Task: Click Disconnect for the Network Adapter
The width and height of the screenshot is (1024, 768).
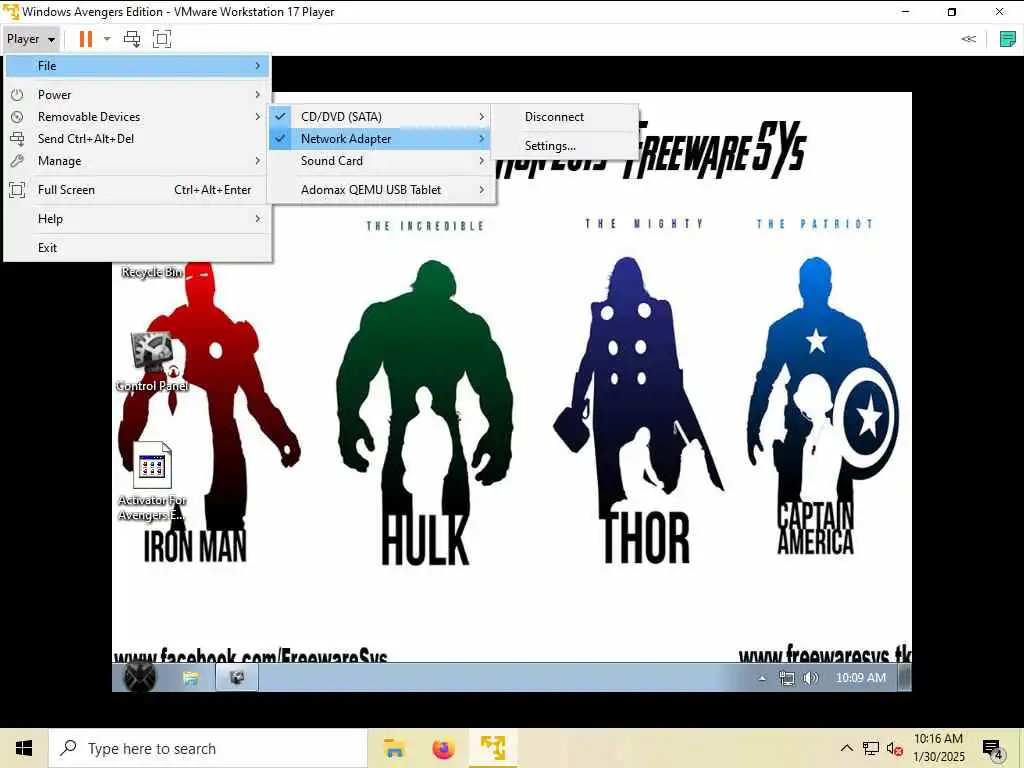Action: (564, 117)
